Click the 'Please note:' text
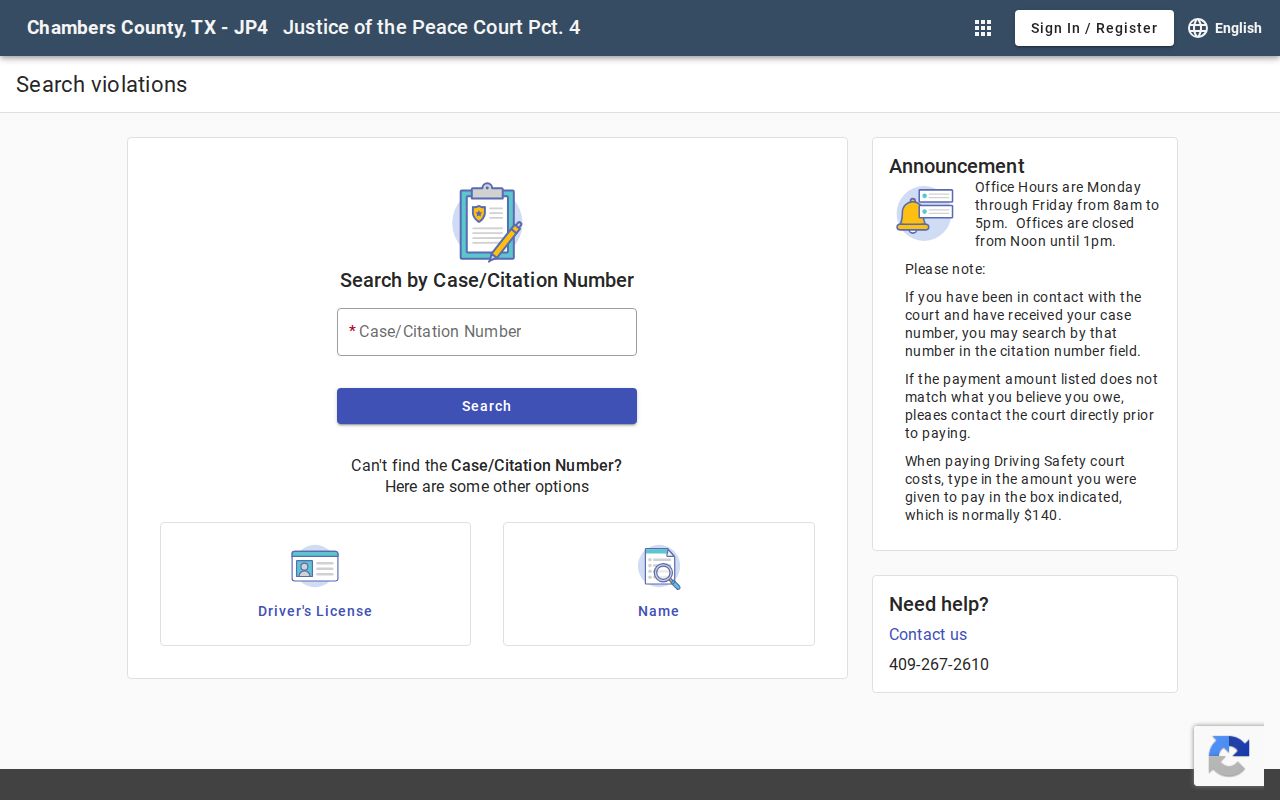The width and height of the screenshot is (1280, 800). pyautogui.click(x=945, y=269)
